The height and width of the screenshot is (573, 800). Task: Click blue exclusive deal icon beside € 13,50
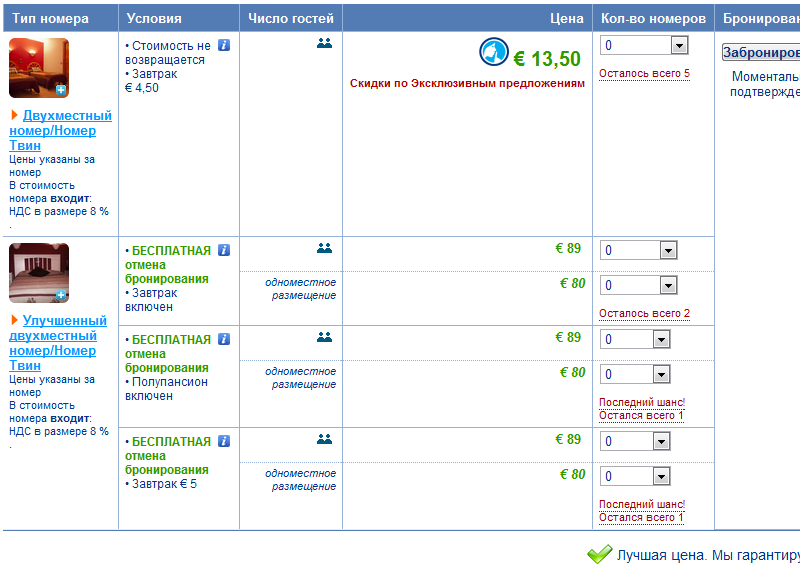click(x=493, y=52)
